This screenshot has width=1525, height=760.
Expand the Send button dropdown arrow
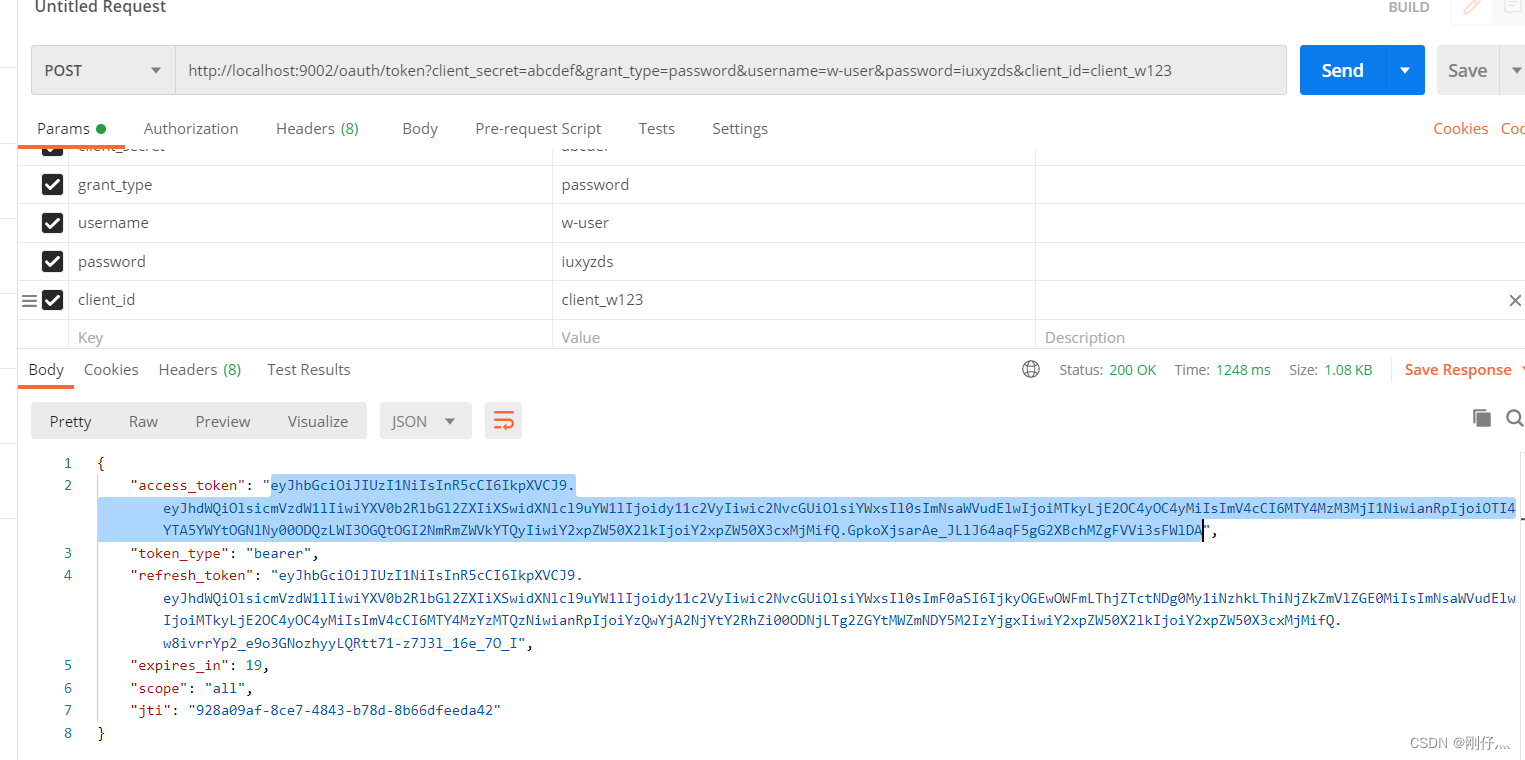click(1405, 70)
